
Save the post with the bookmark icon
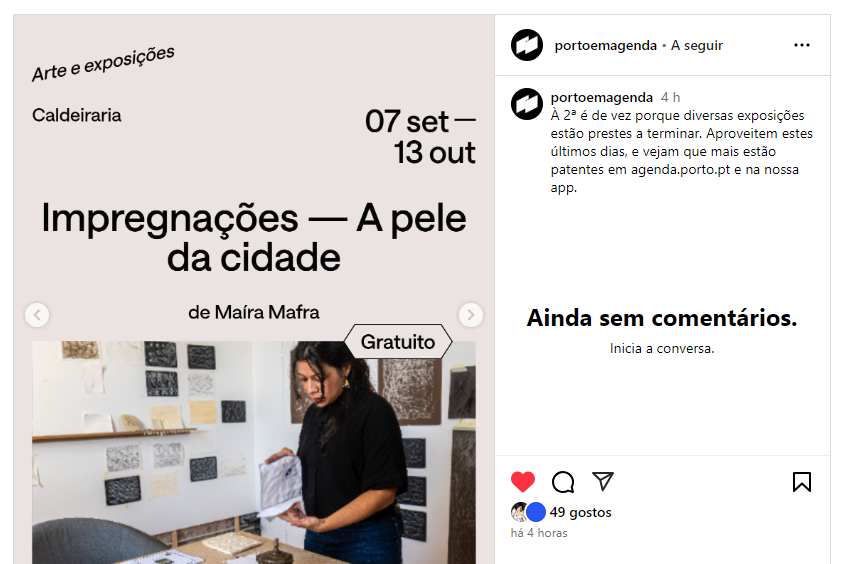(x=802, y=482)
